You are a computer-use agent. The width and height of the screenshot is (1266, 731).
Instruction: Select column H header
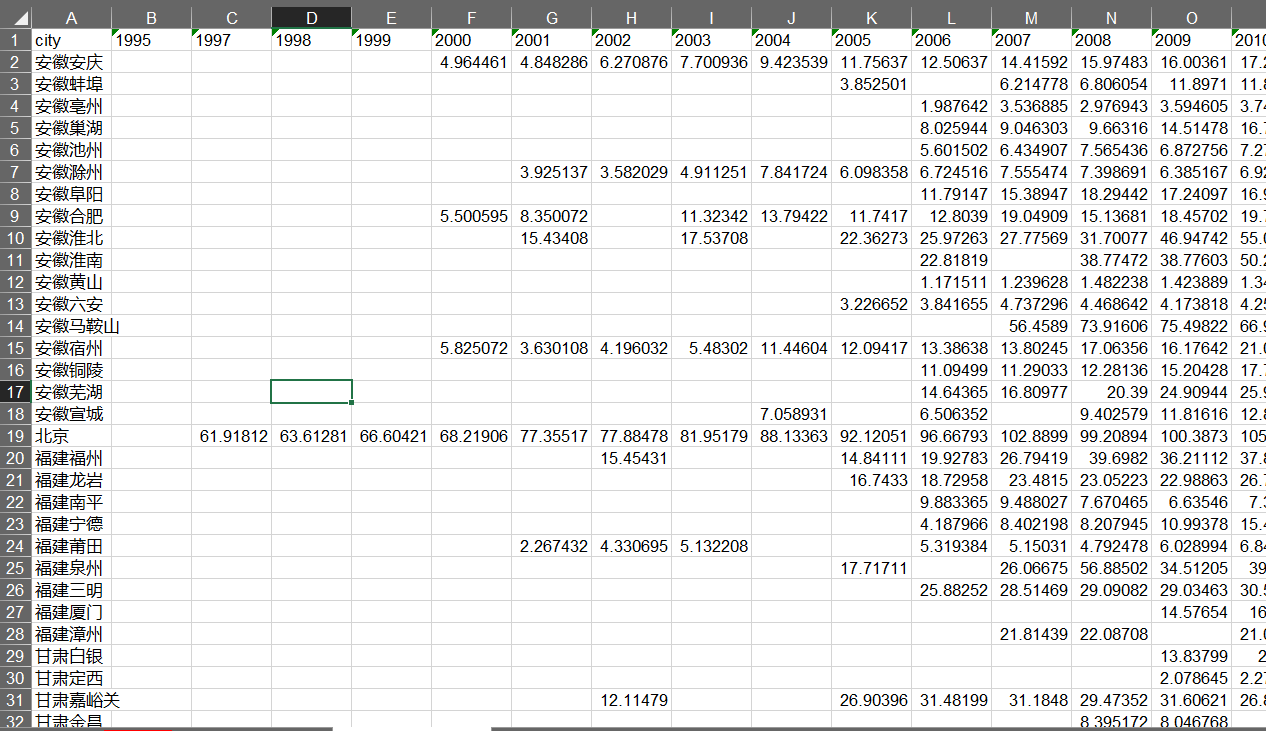click(x=631, y=17)
